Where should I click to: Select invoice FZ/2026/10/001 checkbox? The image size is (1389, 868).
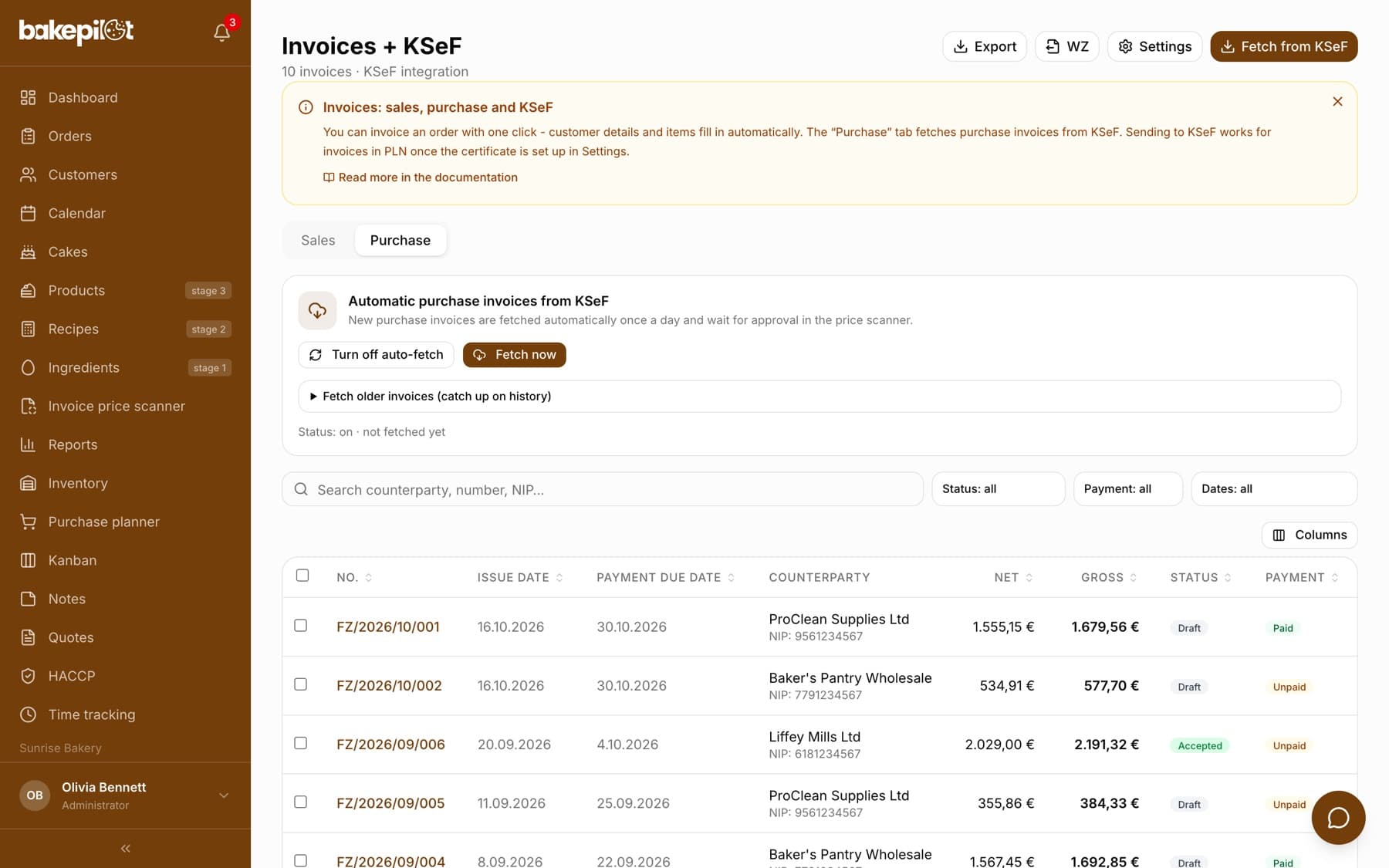coord(301,626)
